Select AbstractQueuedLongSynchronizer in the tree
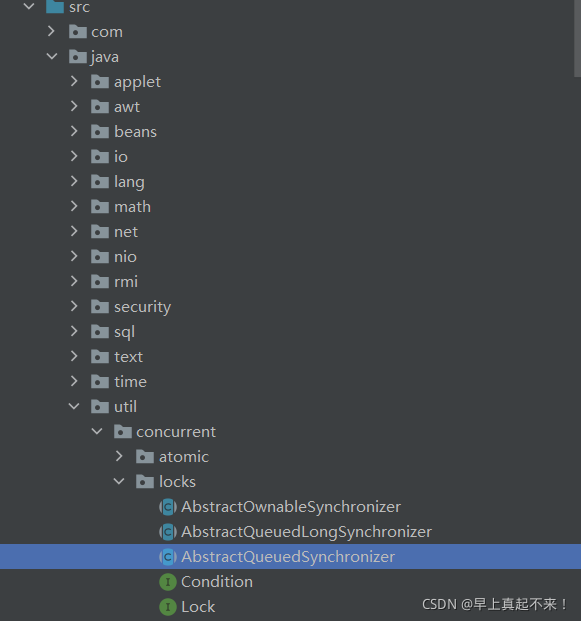The width and height of the screenshot is (581, 621). tap(307, 532)
